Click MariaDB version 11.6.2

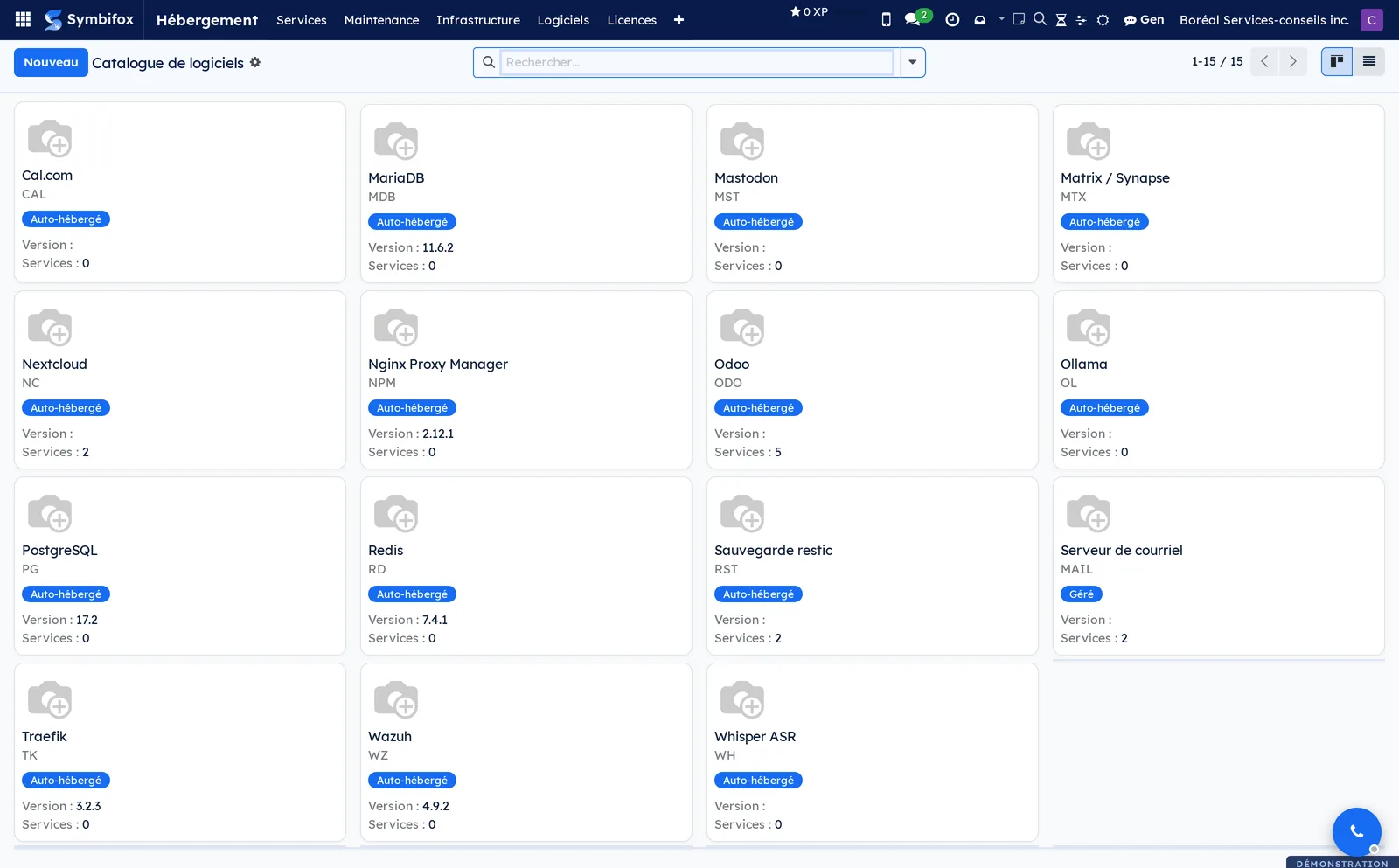(438, 247)
